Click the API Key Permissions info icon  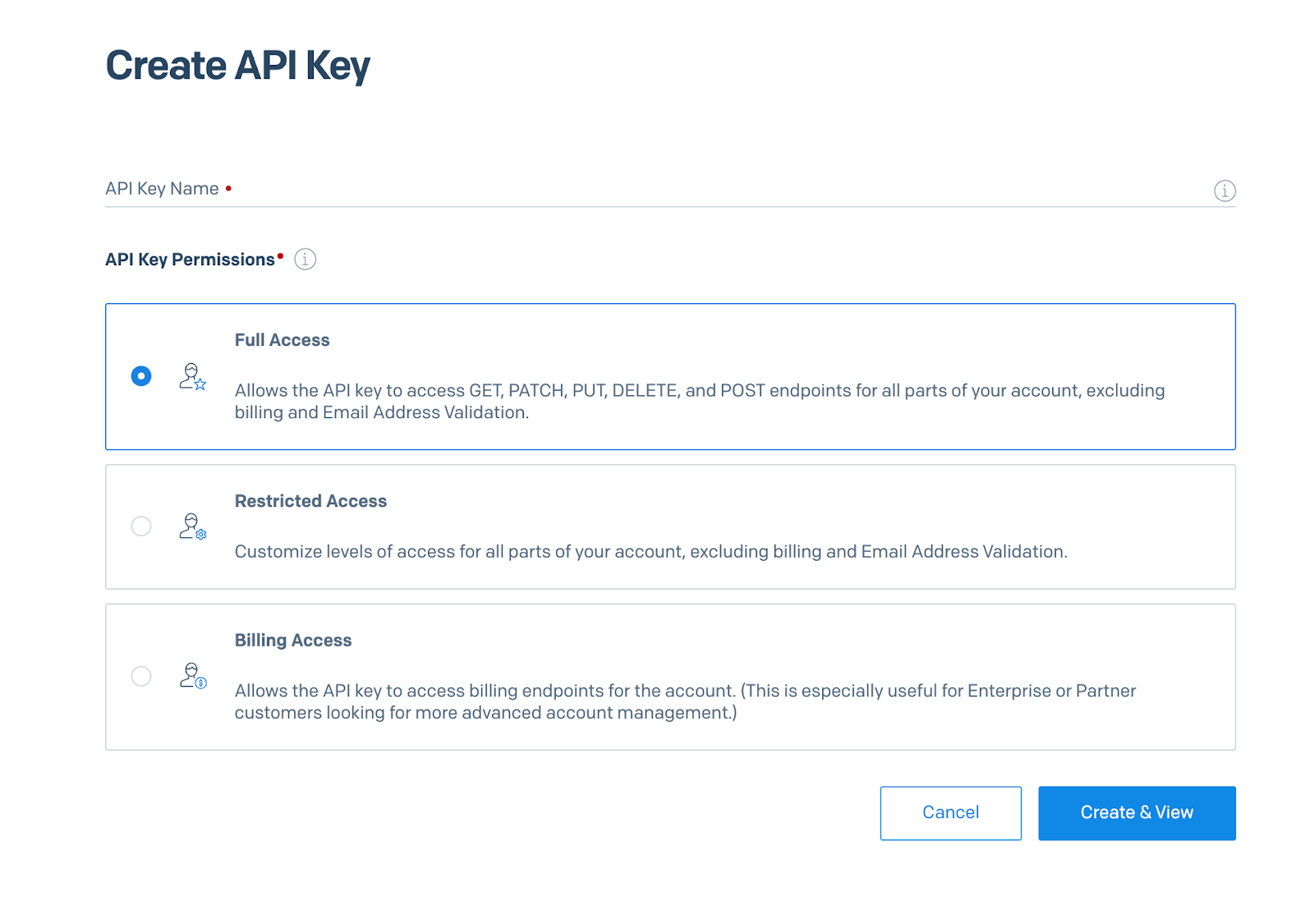306,260
